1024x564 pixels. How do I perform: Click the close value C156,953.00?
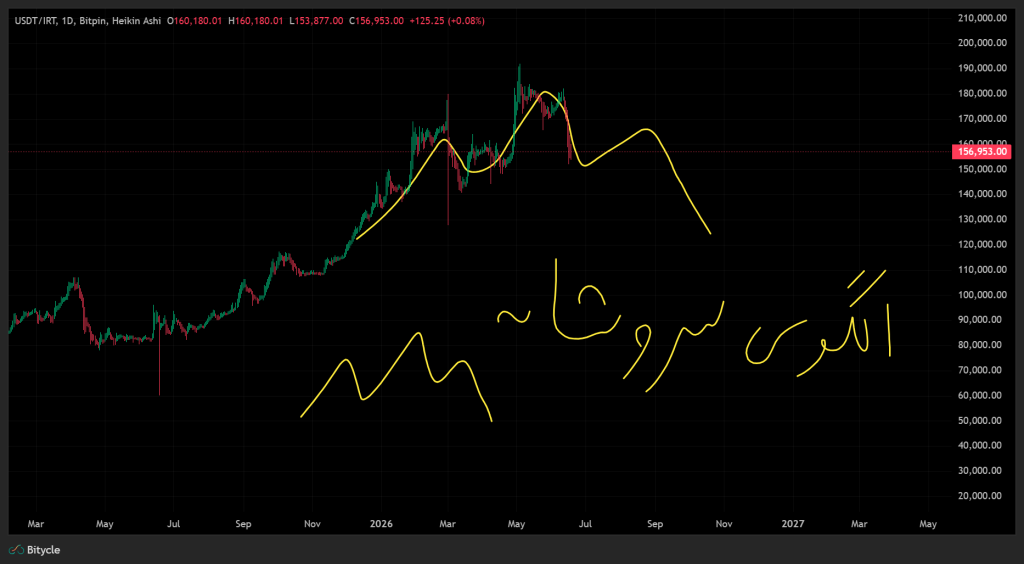click(x=376, y=21)
